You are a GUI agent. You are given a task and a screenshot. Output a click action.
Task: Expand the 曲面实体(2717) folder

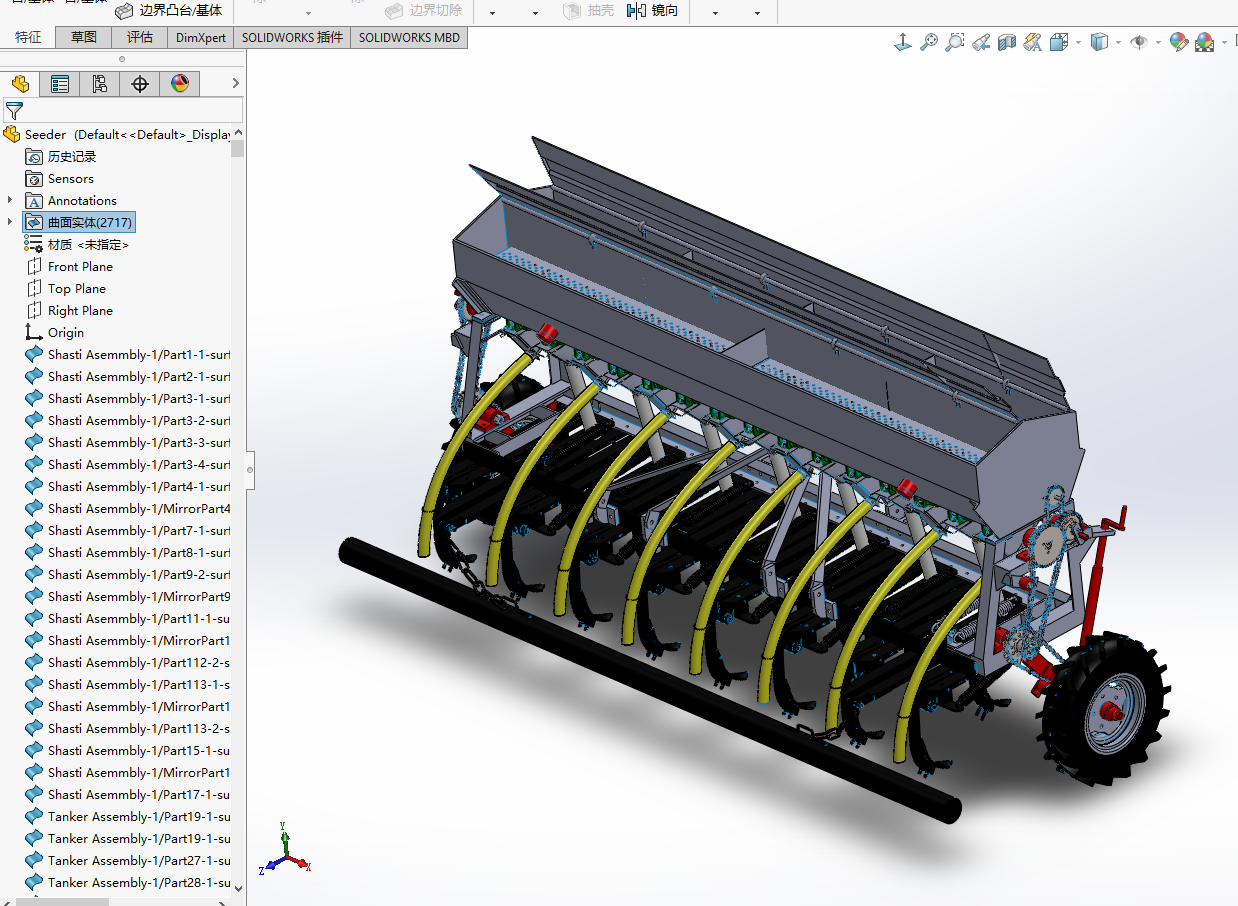pyautogui.click(x=8, y=222)
